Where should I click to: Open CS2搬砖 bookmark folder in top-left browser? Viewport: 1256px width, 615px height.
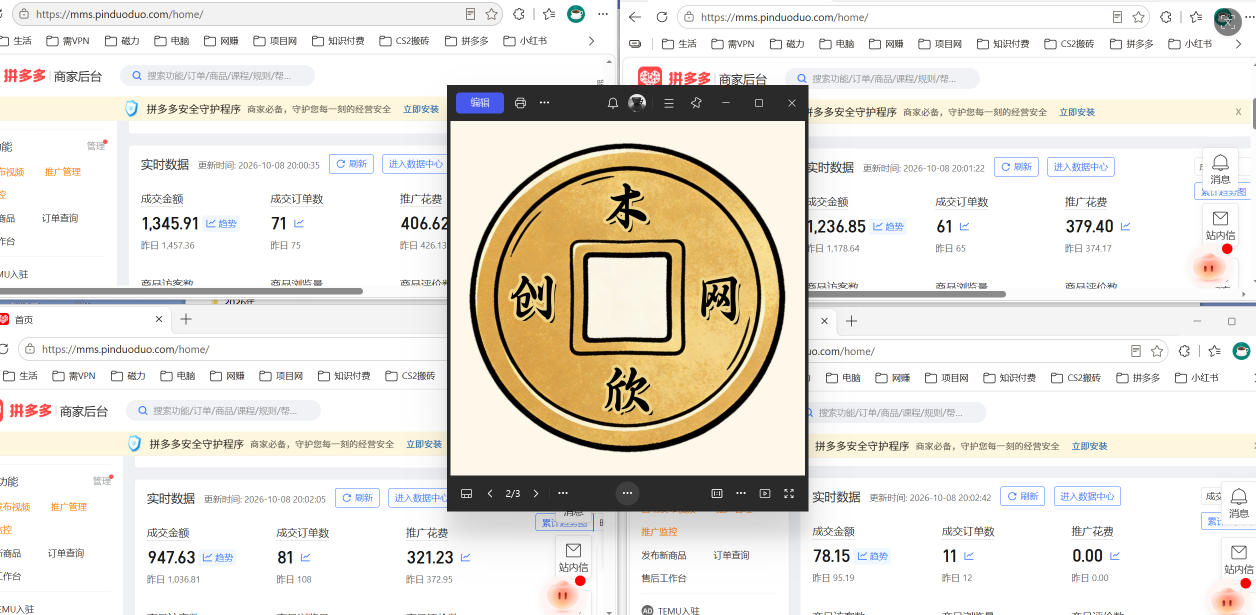404,41
